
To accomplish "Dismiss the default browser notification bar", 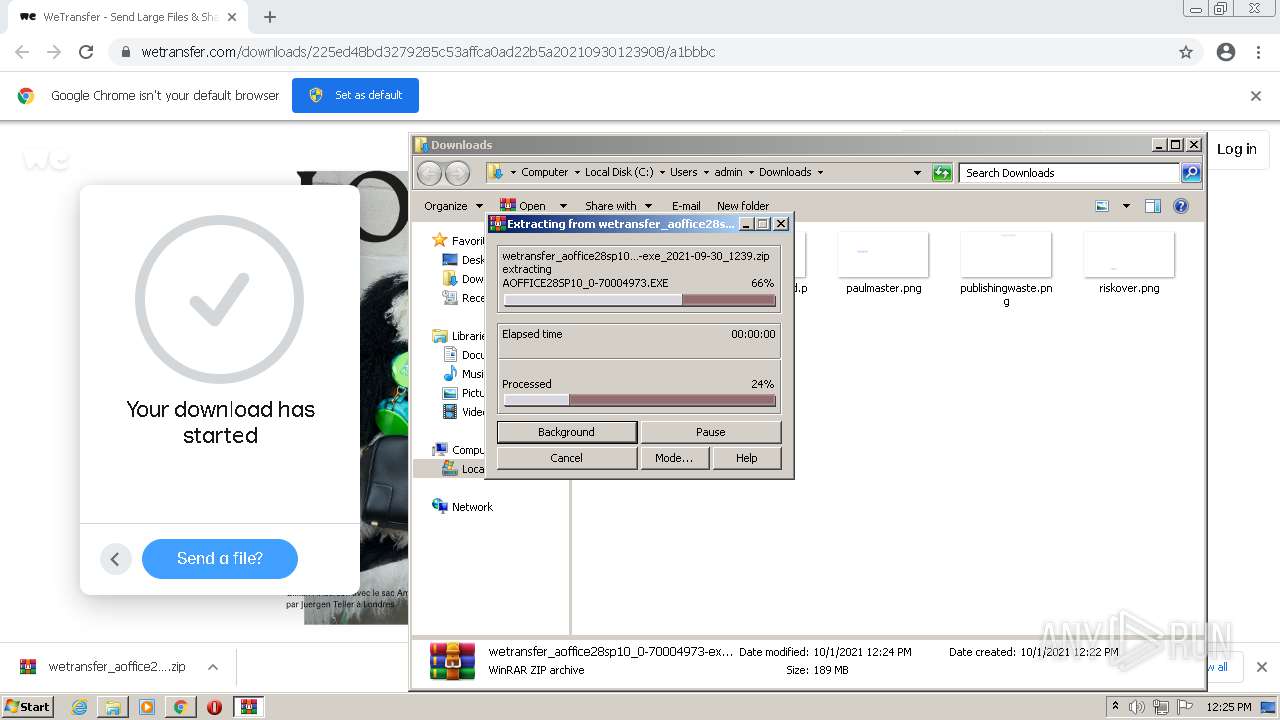I will [1256, 96].
